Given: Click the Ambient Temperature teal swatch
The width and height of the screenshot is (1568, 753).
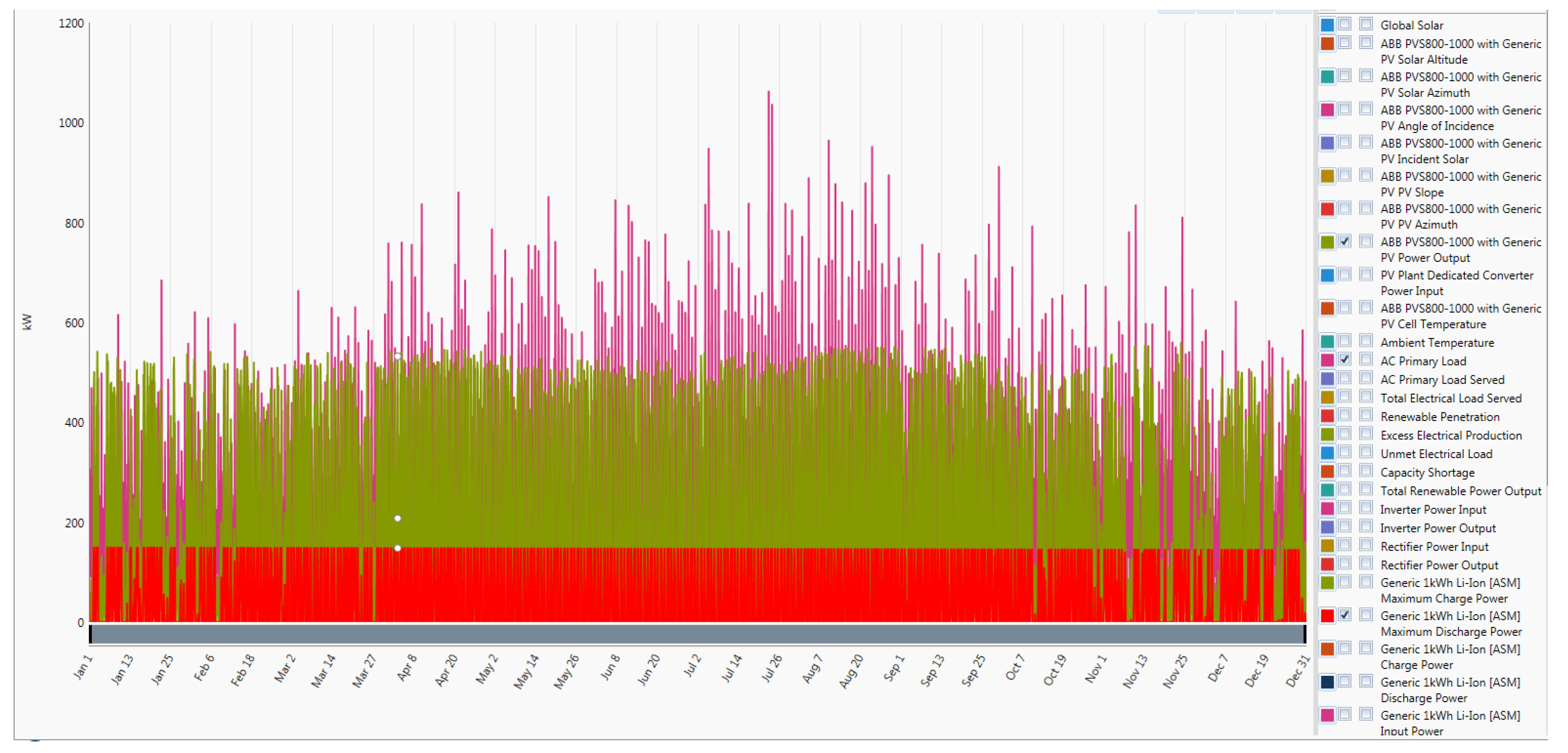Looking at the screenshot, I should [1327, 341].
